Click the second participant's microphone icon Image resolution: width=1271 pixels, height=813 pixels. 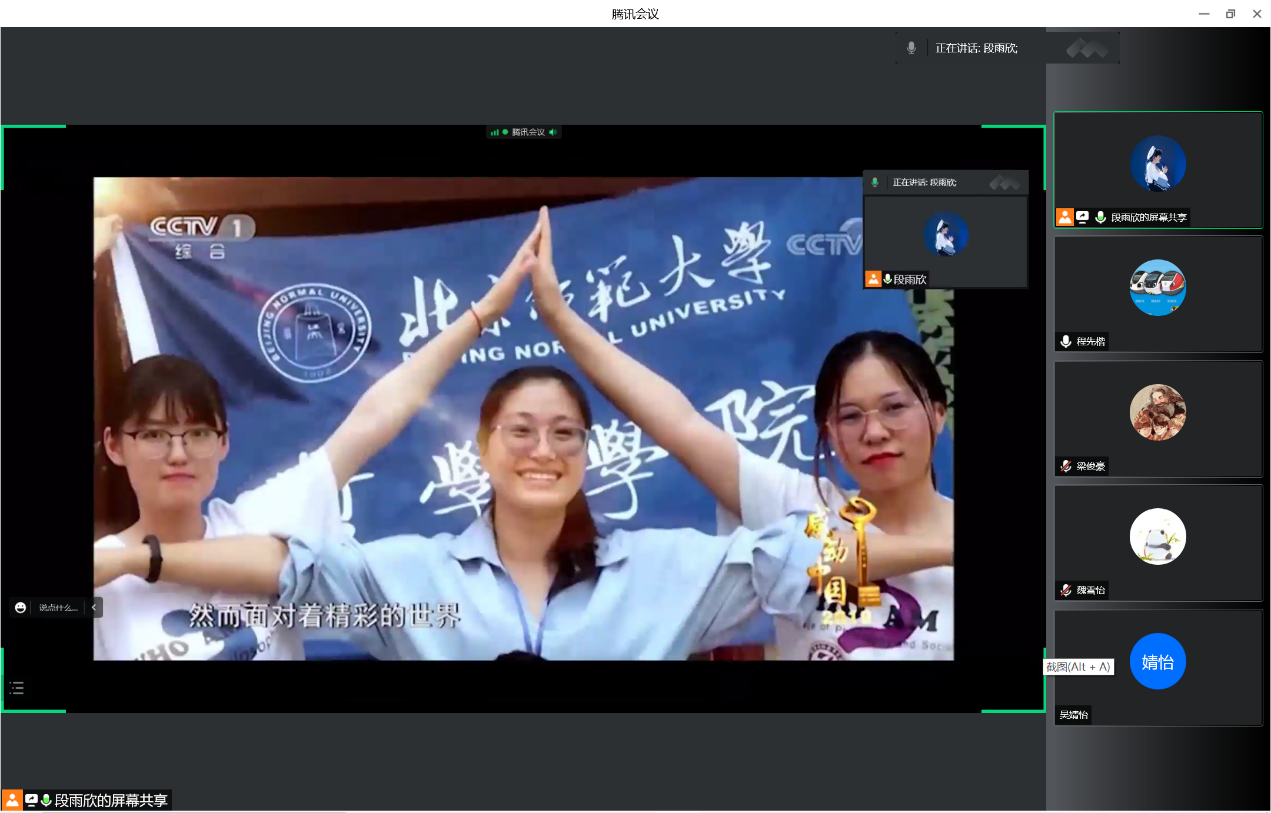1066,342
